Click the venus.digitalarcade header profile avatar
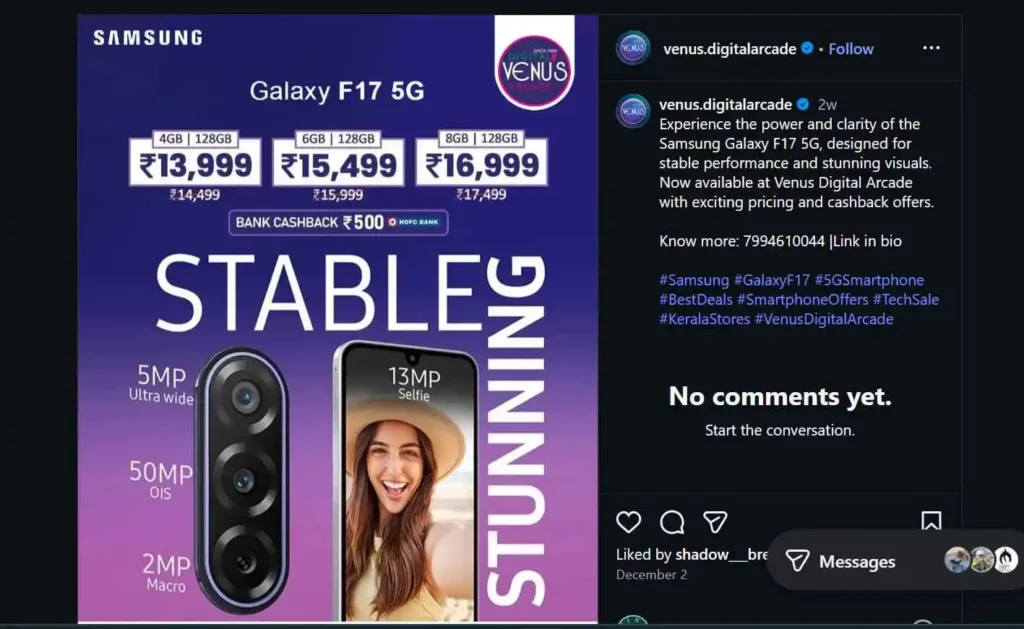Screen dimensions: 1024x629 tap(633, 48)
